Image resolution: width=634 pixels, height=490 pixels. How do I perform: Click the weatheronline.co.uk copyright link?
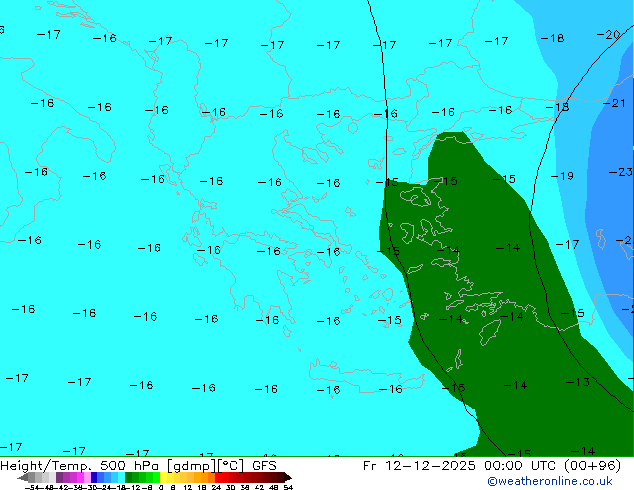point(550,481)
